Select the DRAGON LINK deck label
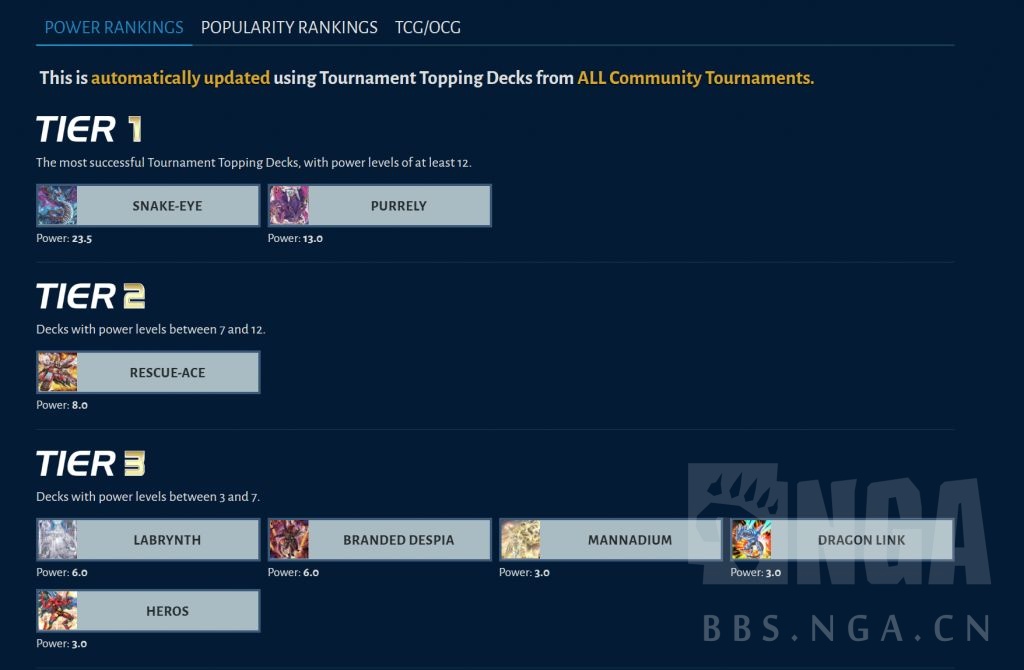Screen dimensions: 1024x670 pos(861,540)
